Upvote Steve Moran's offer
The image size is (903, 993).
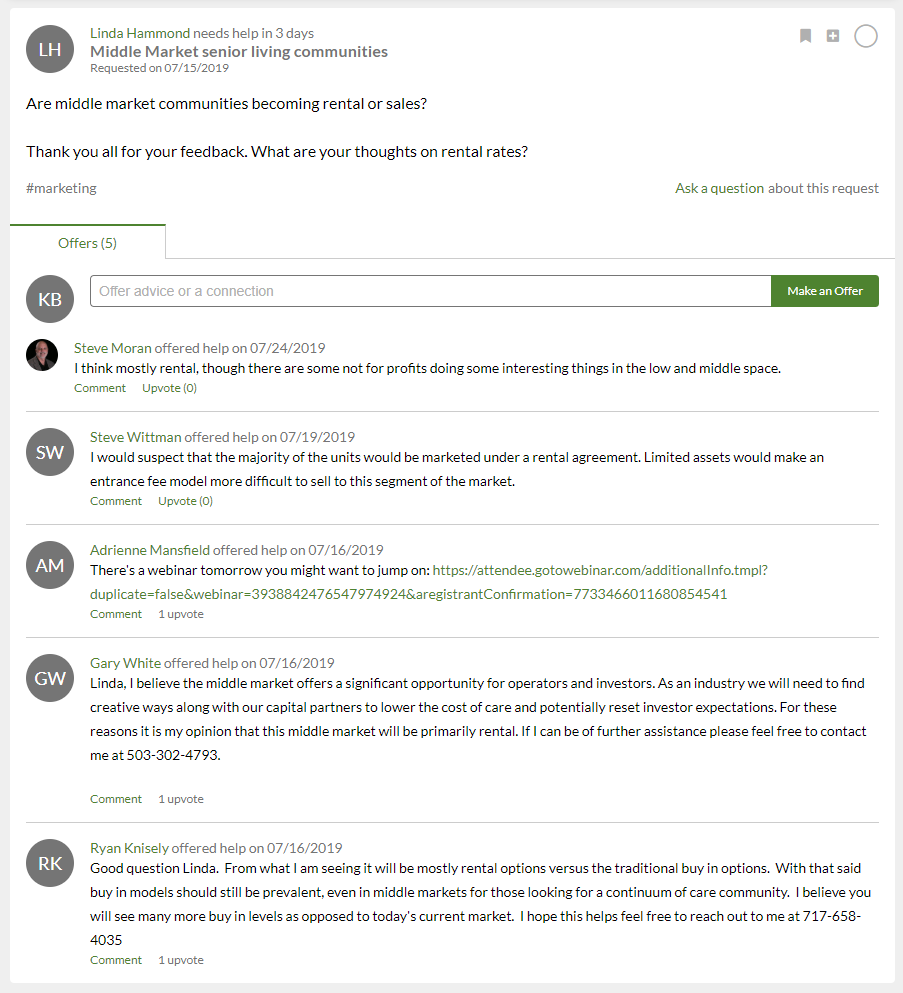(x=169, y=388)
